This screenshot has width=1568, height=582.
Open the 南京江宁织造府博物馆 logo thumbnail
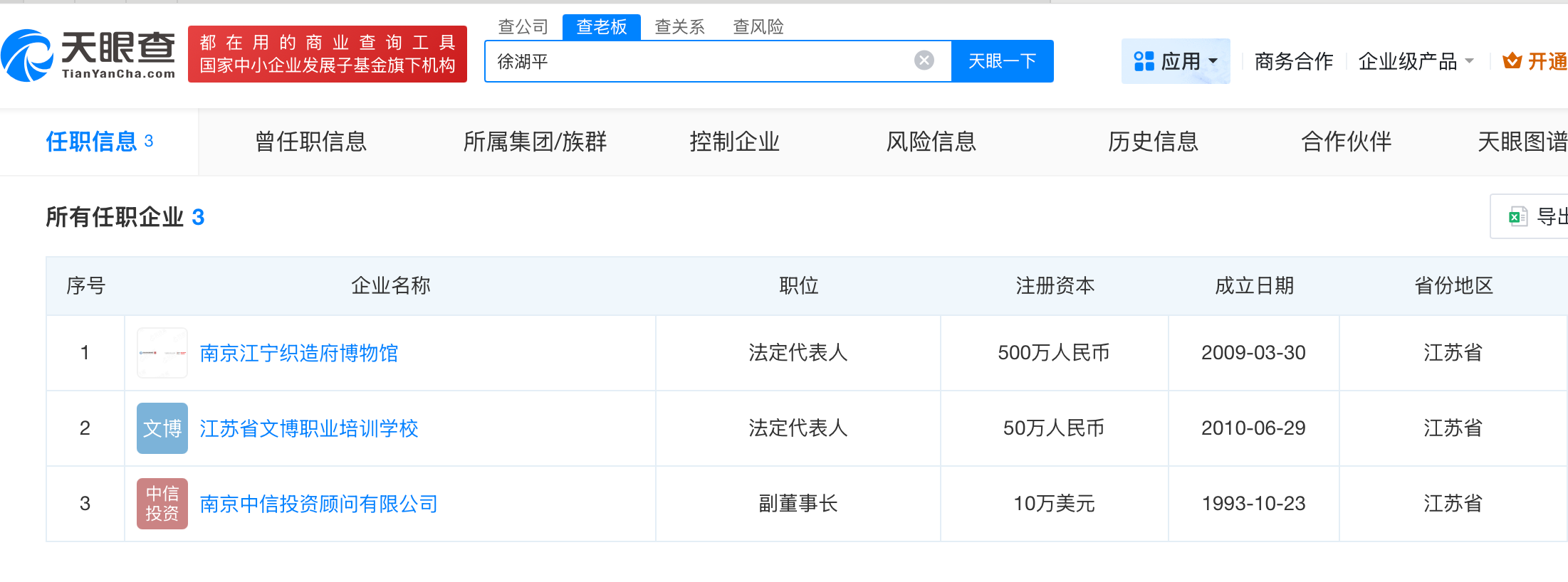[162, 353]
